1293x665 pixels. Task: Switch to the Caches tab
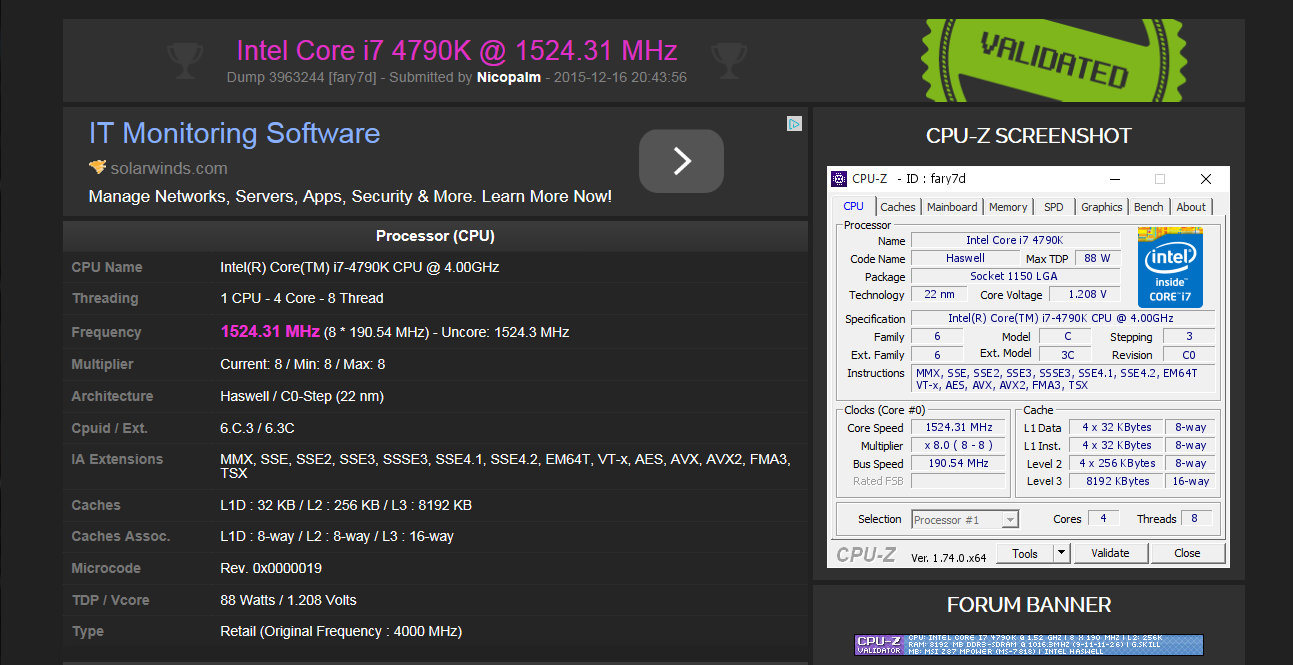(897, 207)
